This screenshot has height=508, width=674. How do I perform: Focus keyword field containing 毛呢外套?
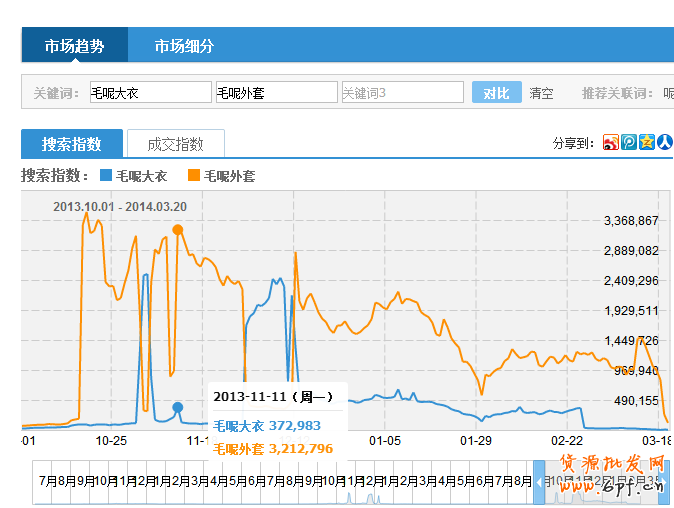point(276,93)
